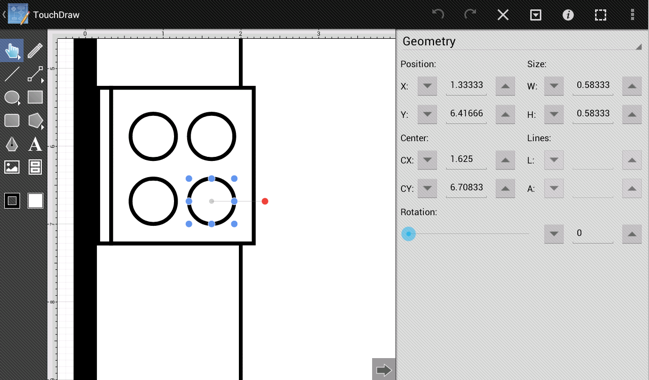This screenshot has width=649, height=380.
Task: Decrease the CX center value
Action: tap(427, 160)
